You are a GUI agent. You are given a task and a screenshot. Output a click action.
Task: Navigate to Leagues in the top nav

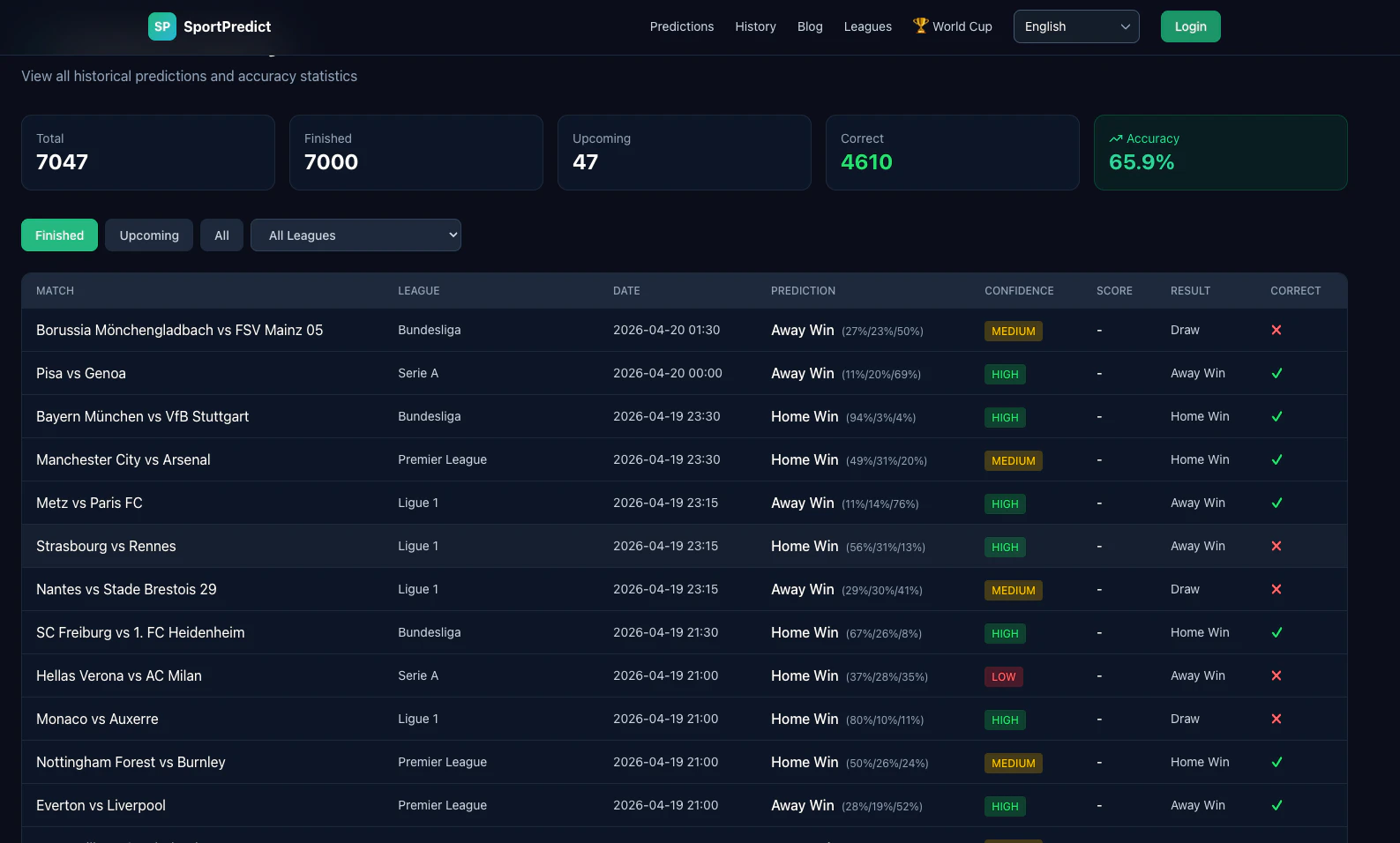868,26
